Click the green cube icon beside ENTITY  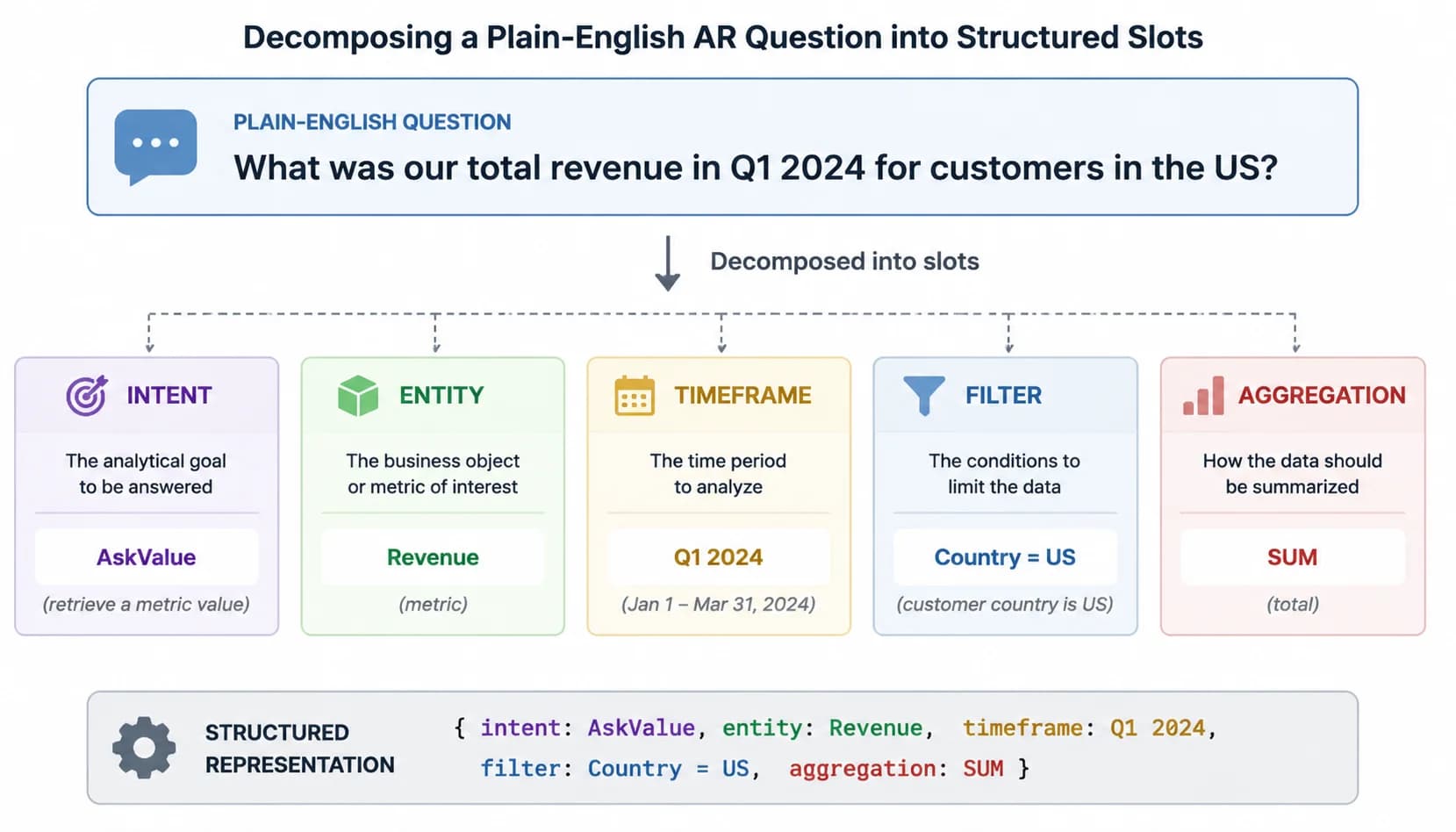(358, 396)
